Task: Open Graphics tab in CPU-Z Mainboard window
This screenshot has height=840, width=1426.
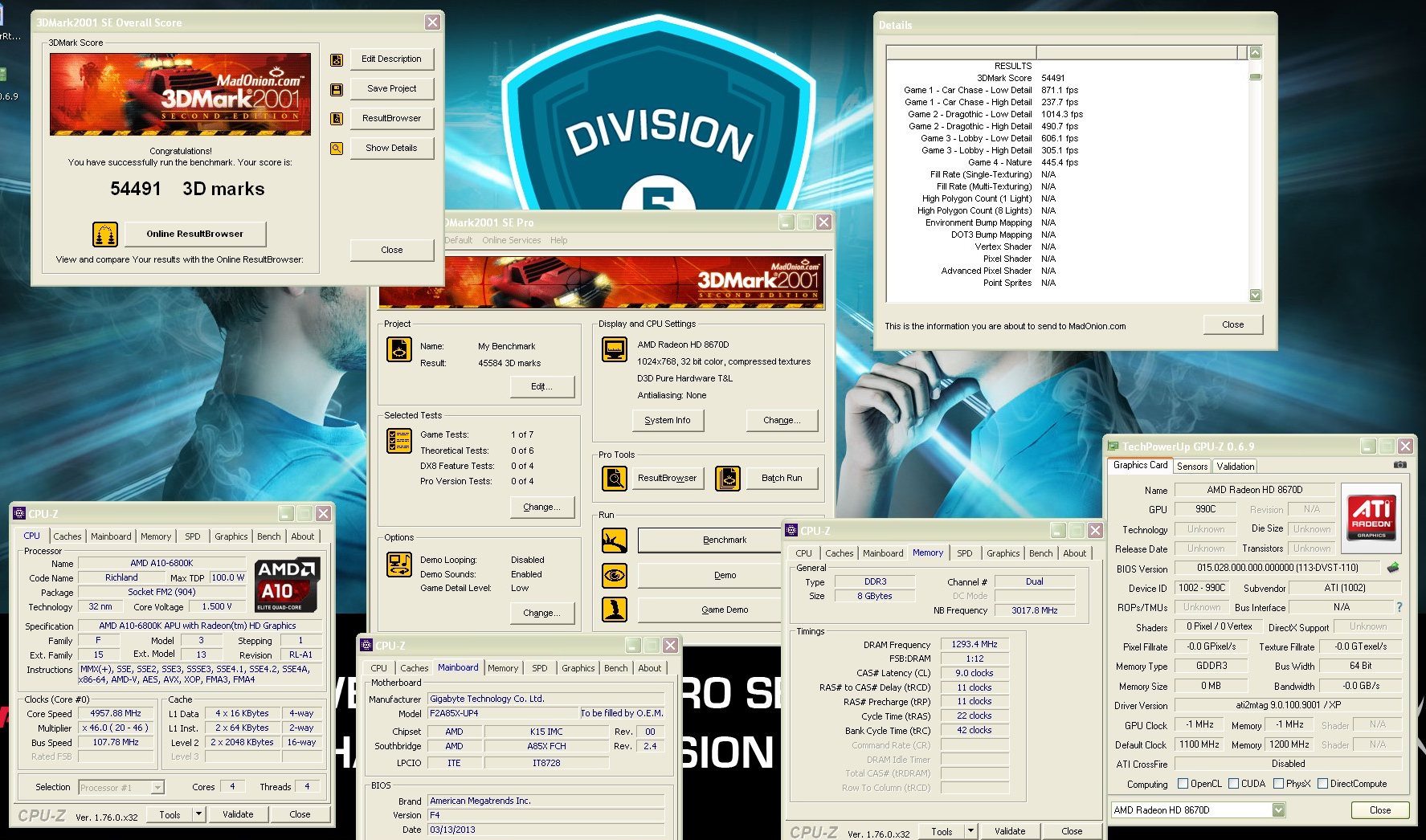Action: click(578, 668)
